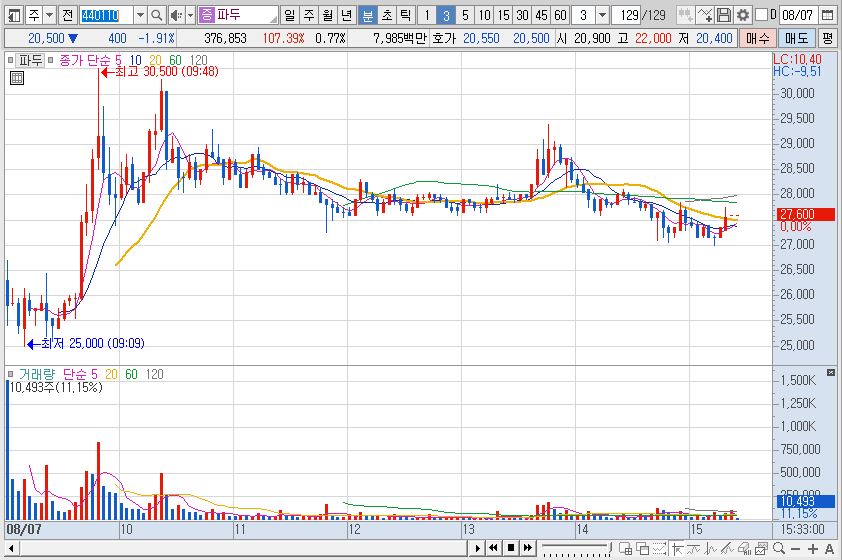
Task: Choose the 10 minute interval button
Action: (x=484, y=15)
